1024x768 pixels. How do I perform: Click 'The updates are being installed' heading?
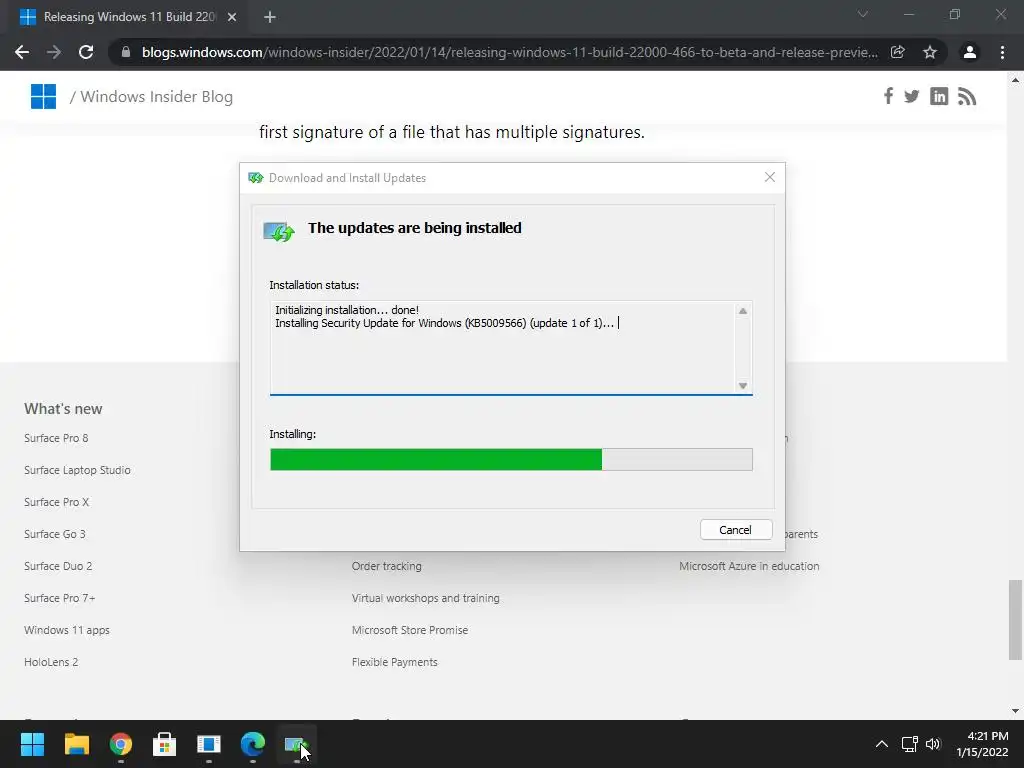coord(415,228)
